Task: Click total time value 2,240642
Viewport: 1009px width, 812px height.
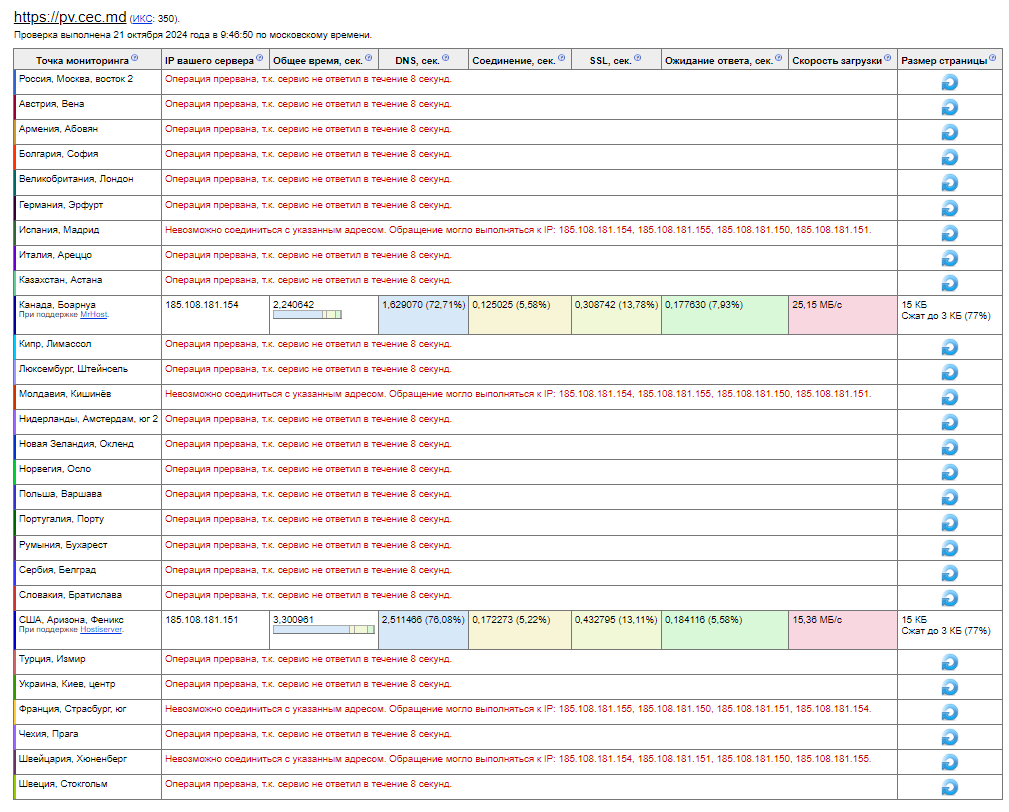Action: [293, 305]
